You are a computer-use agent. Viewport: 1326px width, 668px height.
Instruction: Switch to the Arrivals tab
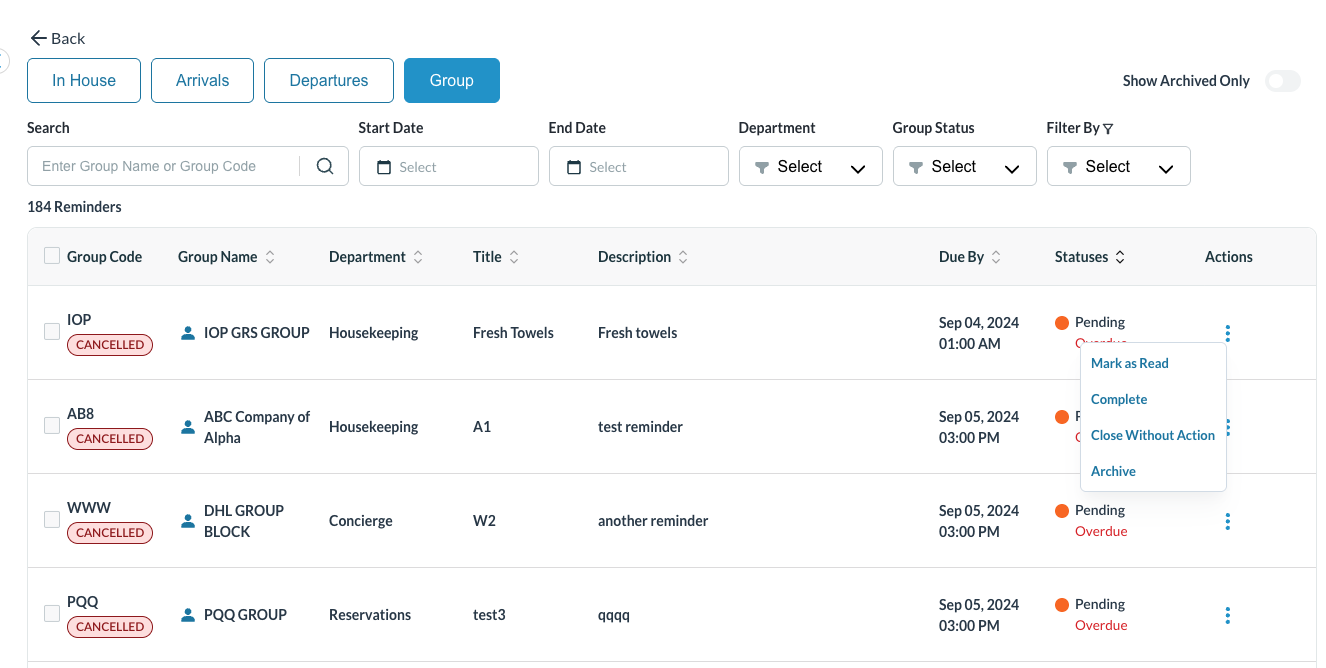click(x=202, y=81)
